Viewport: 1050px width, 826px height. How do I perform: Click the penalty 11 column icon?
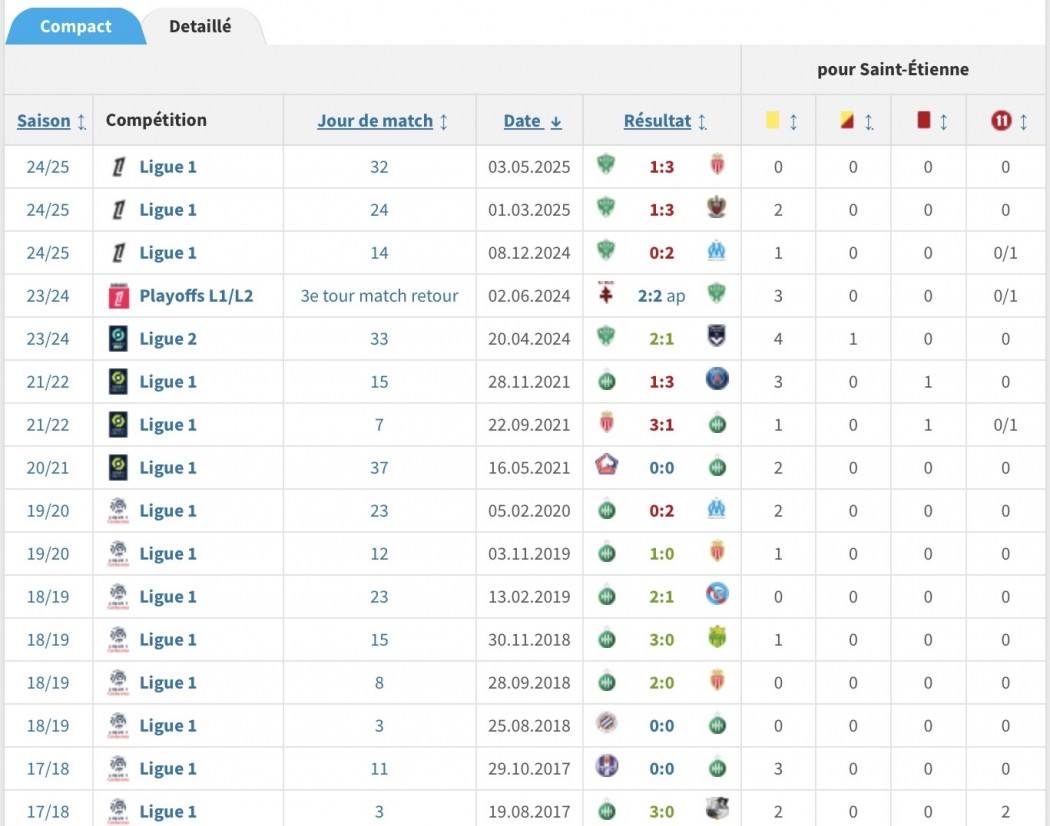[1001, 121]
